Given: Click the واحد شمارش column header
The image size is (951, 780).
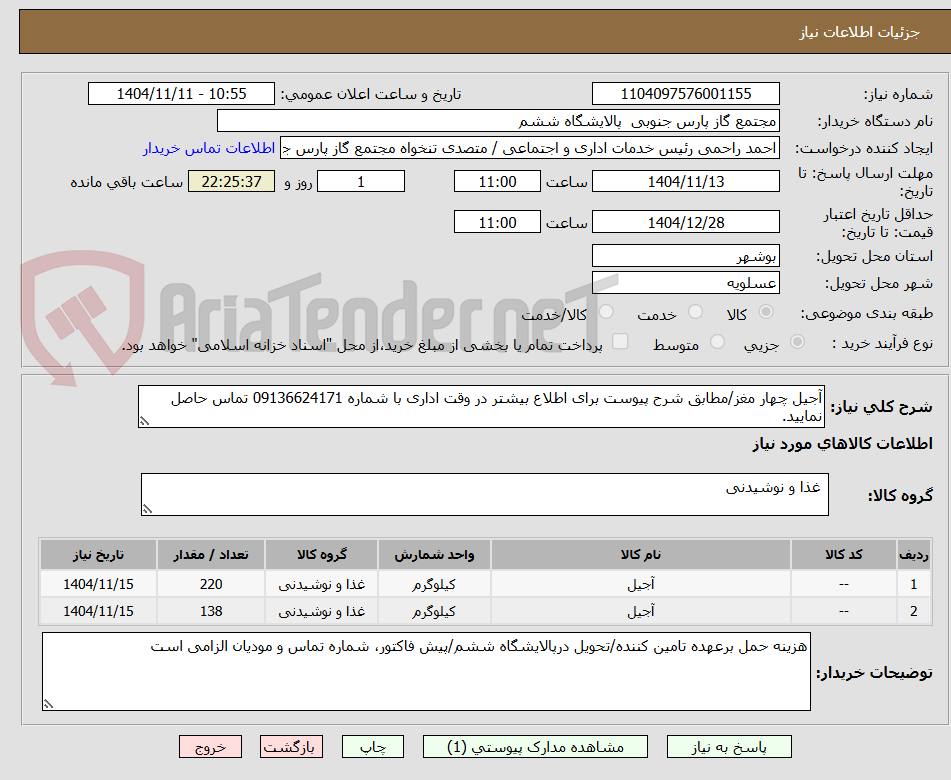Looking at the screenshot, I should (x=434, y=554).
